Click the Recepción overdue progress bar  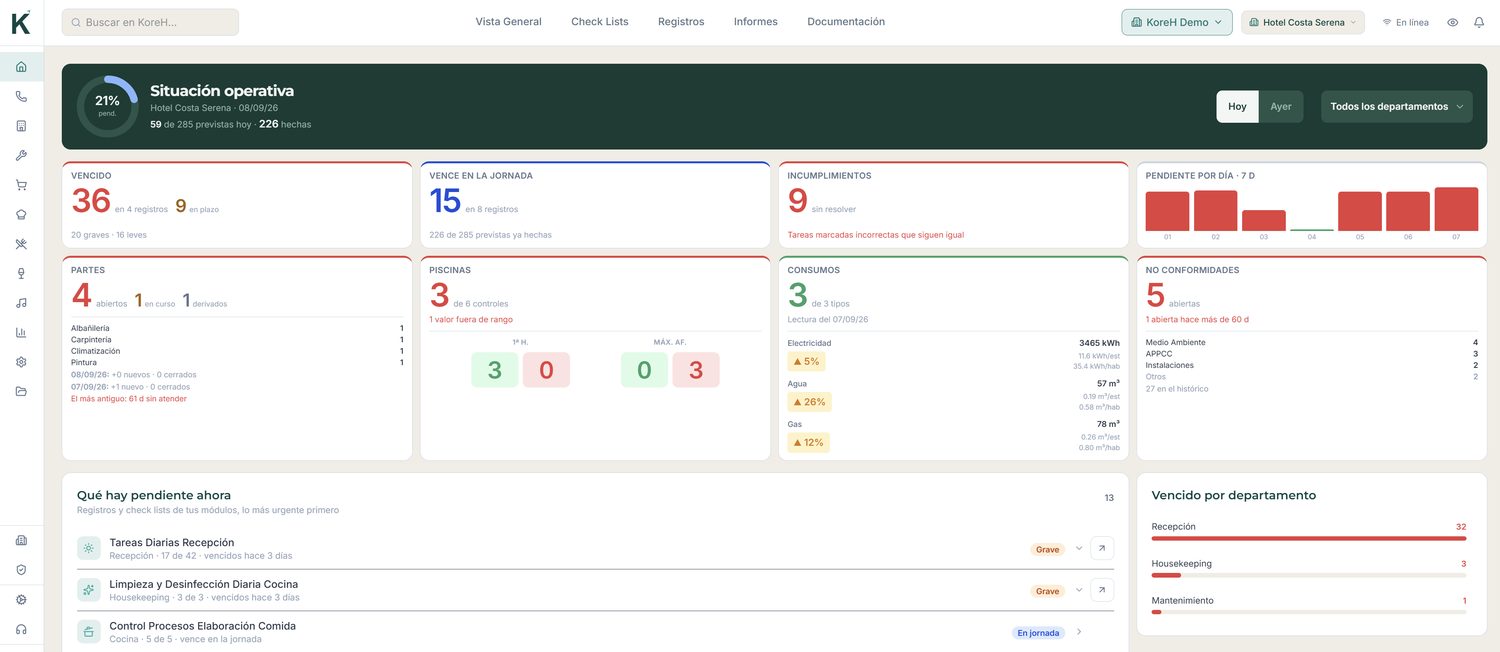(1309, 538)
